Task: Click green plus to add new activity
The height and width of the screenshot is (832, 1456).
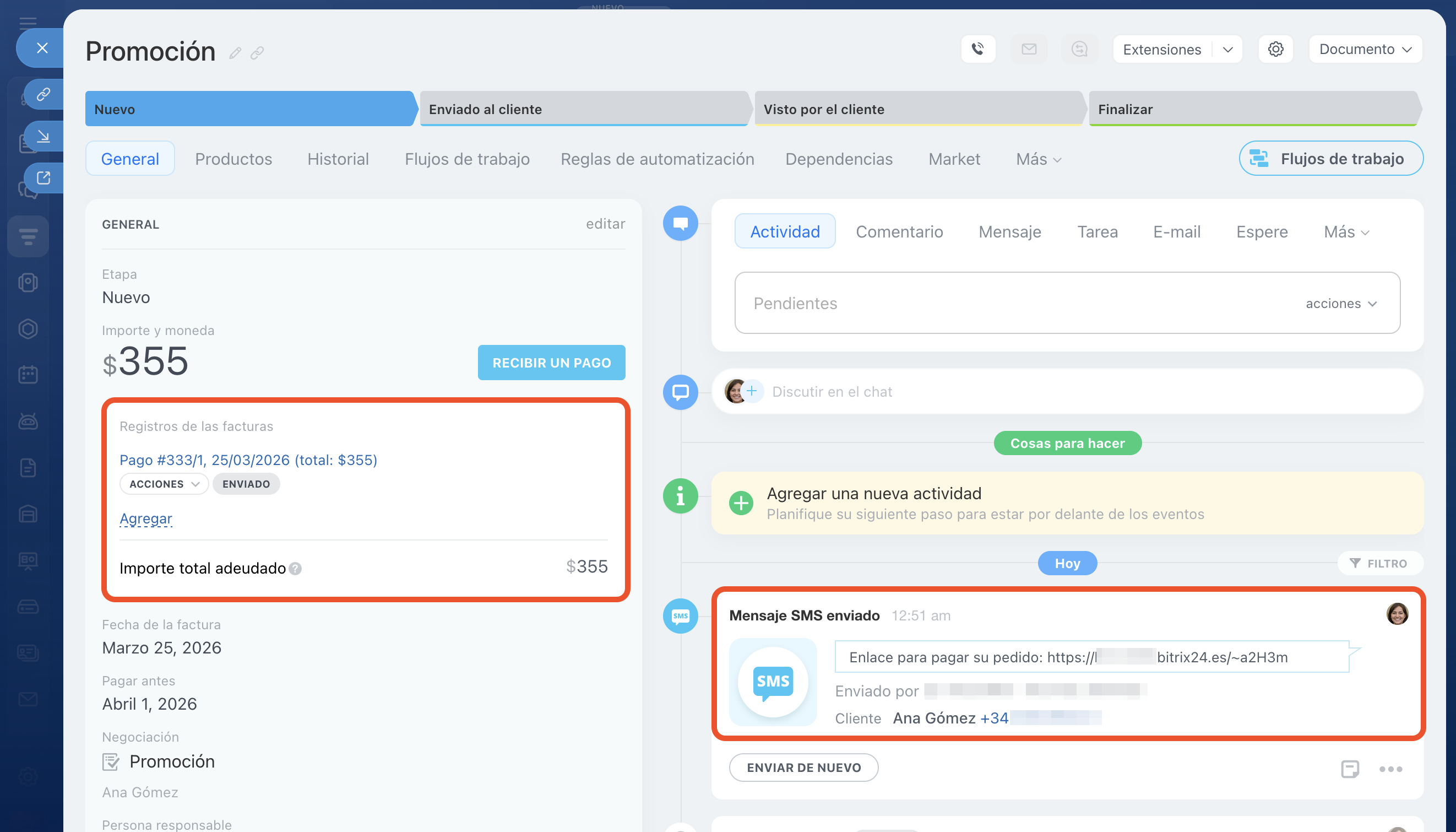Action: (x=741, y=503)
